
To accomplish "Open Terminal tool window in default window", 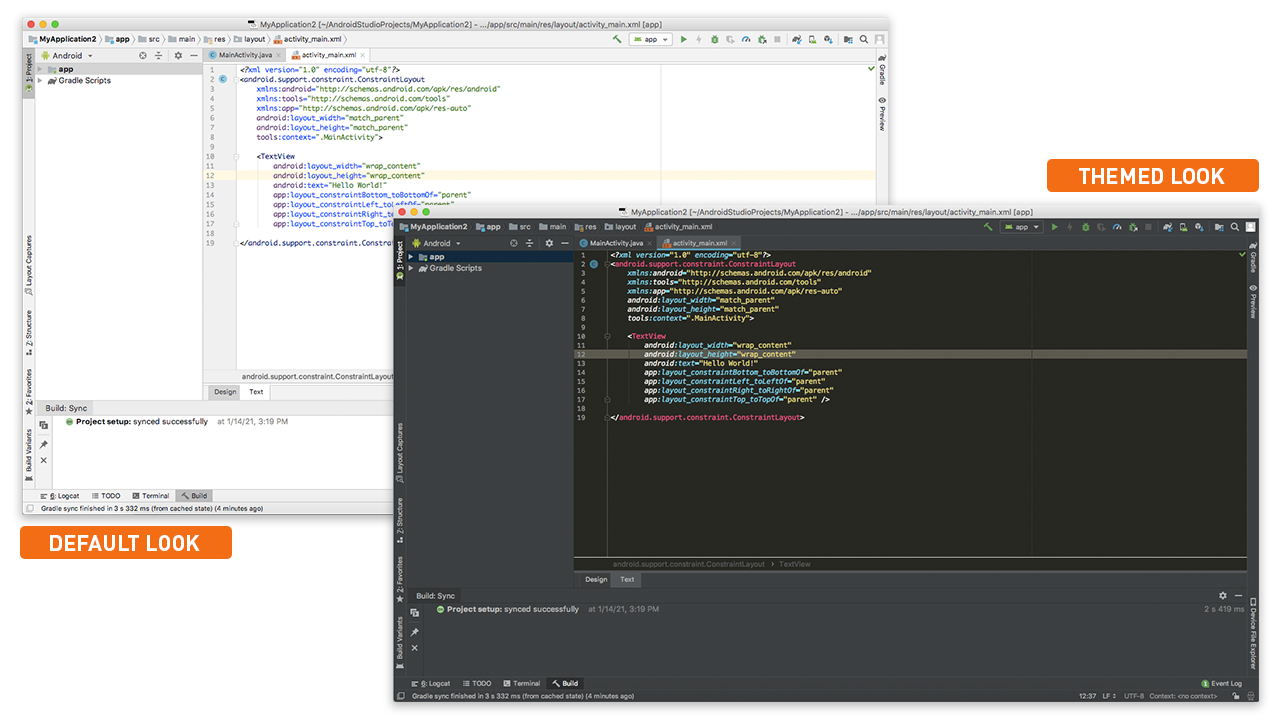I will [x=150, y=496].
